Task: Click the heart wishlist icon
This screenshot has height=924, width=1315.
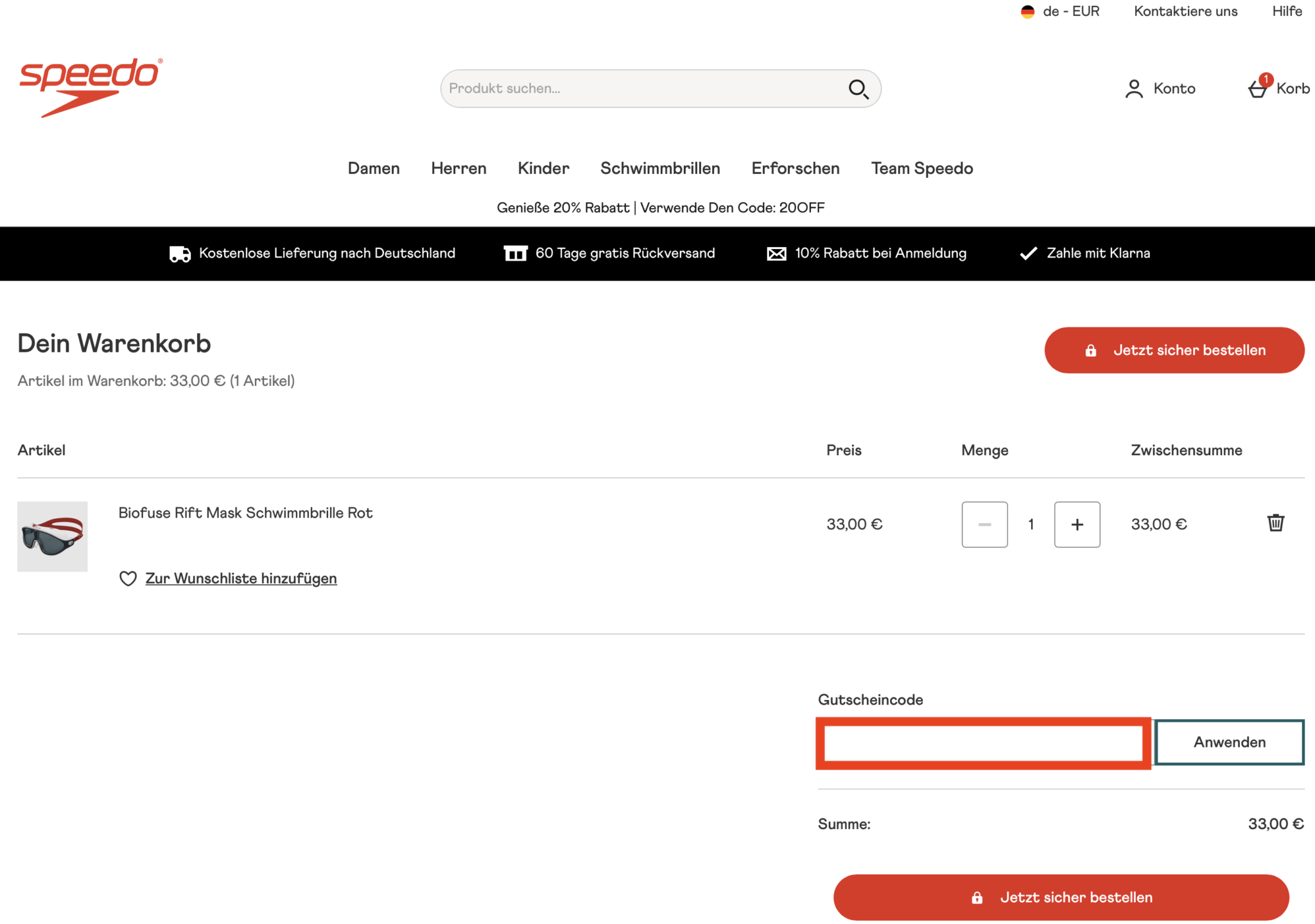Action: coord(128,579)
